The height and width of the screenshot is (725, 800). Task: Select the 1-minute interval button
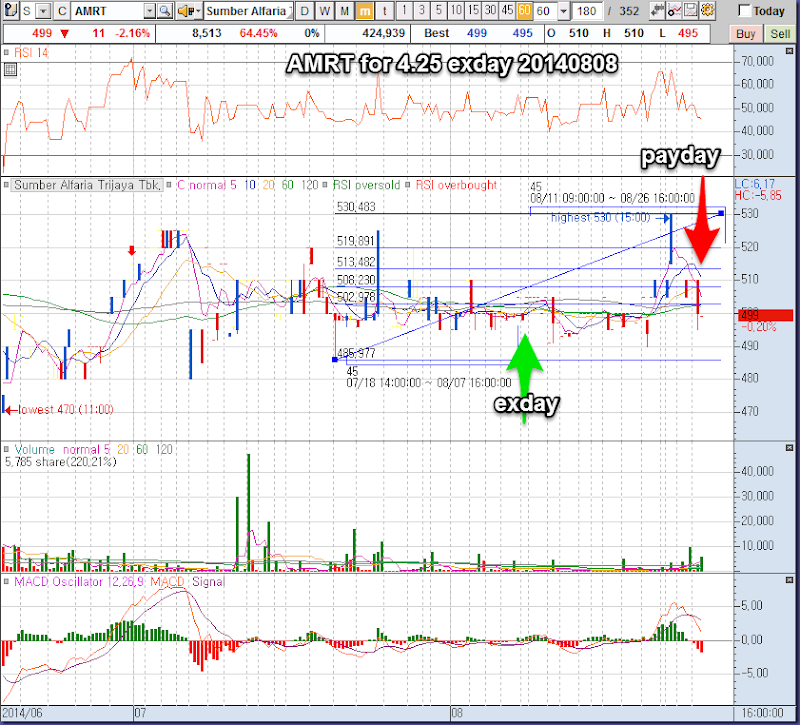pos(404,10)
